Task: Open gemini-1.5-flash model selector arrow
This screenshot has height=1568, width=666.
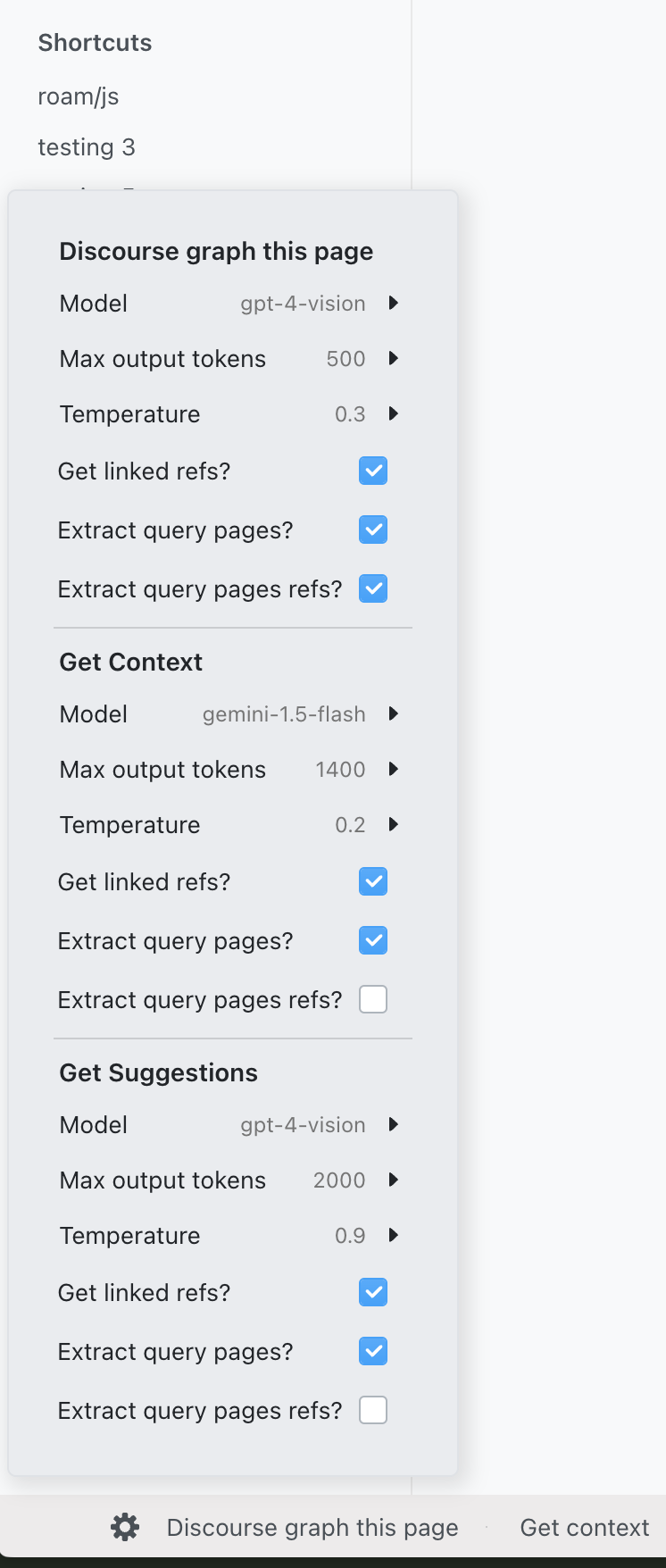Action: click(393, 714)
